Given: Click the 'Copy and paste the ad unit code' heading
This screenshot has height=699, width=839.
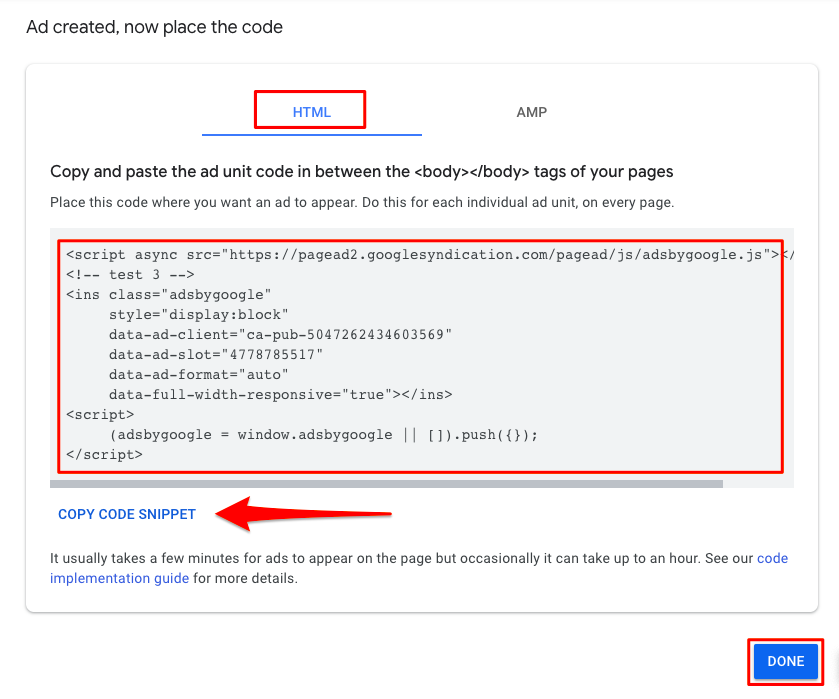Looking at the screenshot, I should pos(362,171).
